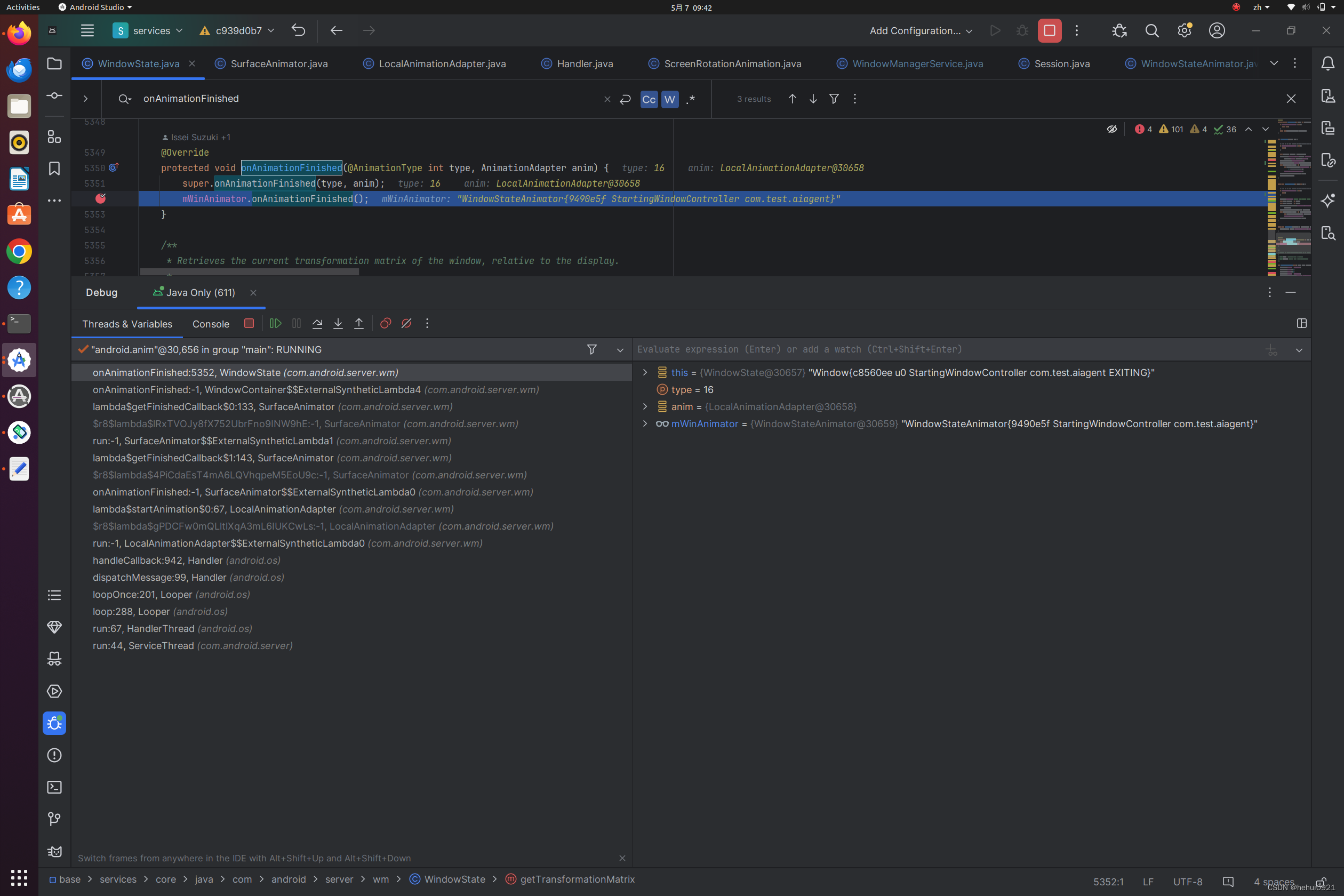Image resolution: width=1344 pixels, height=896 pixels.
Task: Click the Resume Program debug icon
Action: [x=275, y=323]
